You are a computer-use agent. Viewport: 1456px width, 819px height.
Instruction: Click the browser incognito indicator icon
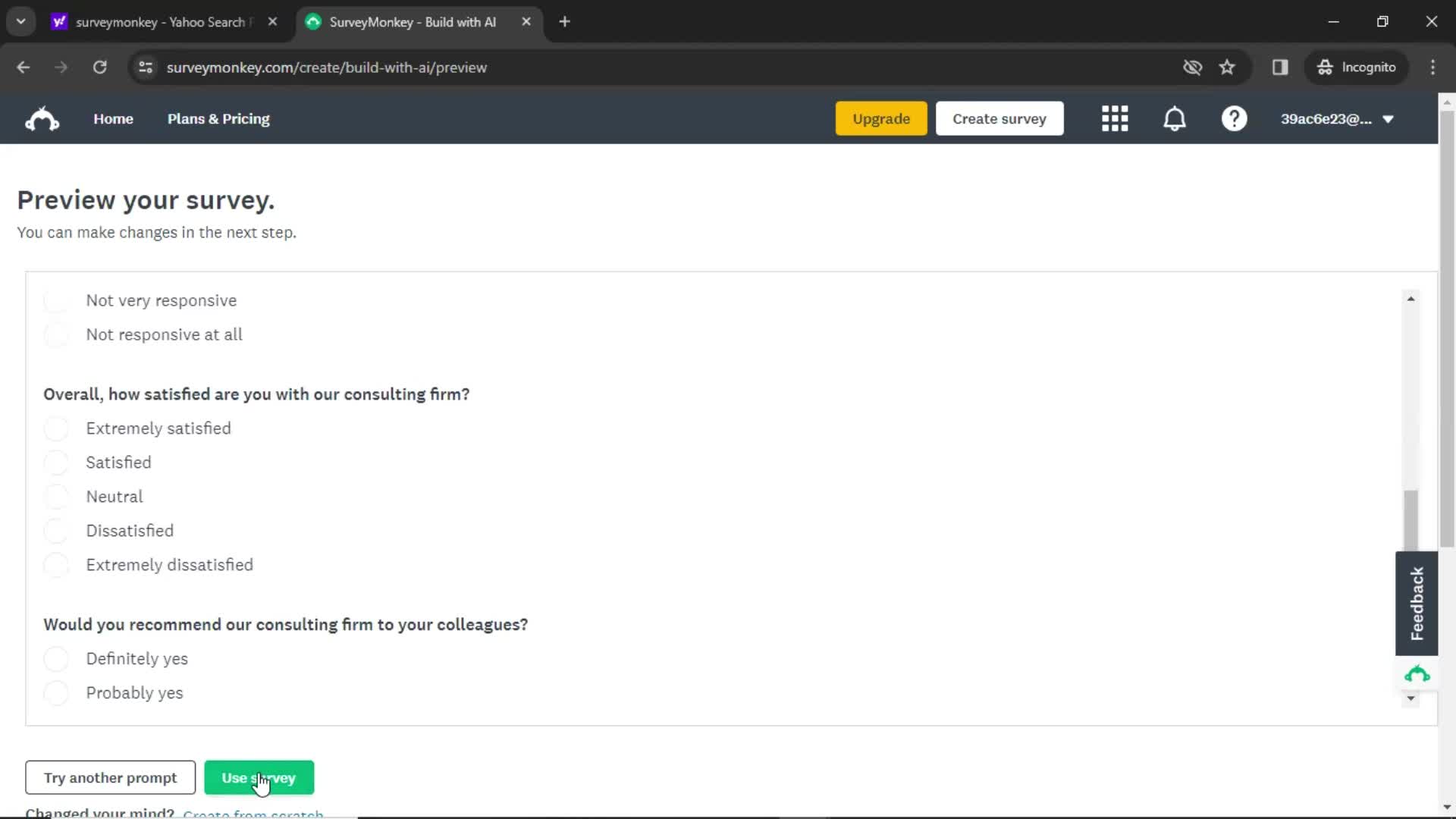coord(1323,67)
